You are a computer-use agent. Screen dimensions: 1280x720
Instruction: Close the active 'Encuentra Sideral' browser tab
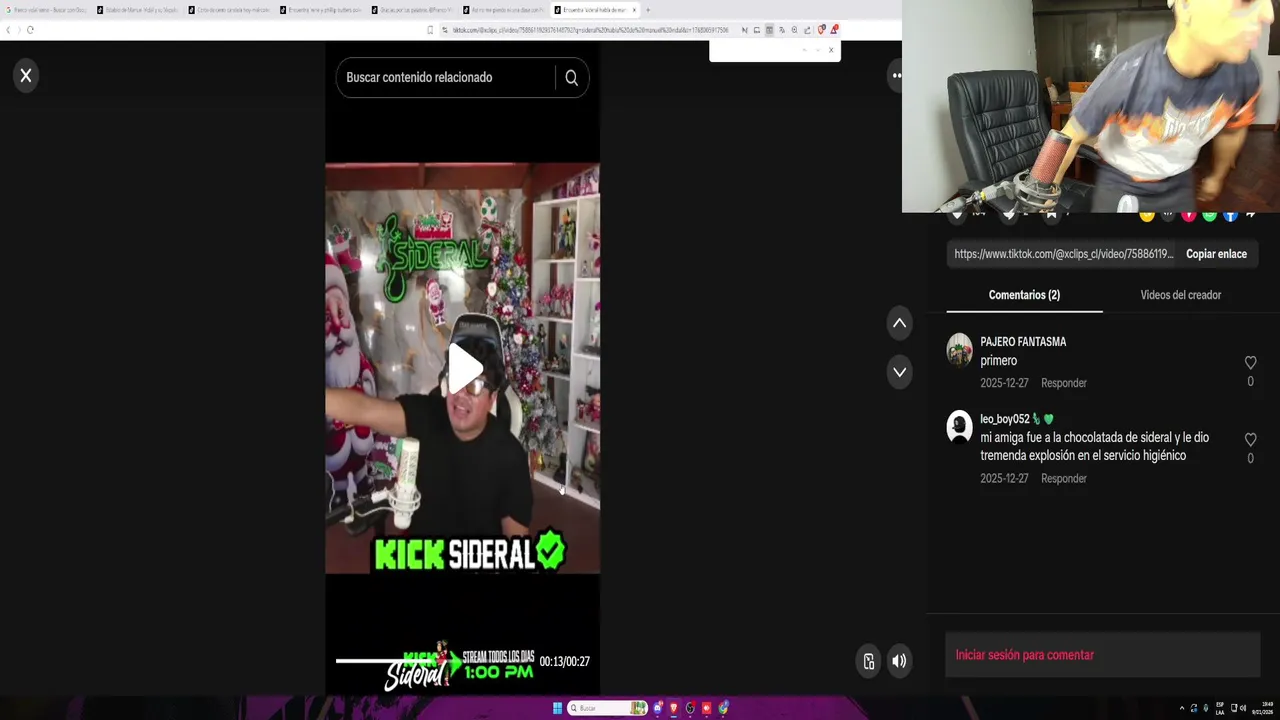(634, 10)
